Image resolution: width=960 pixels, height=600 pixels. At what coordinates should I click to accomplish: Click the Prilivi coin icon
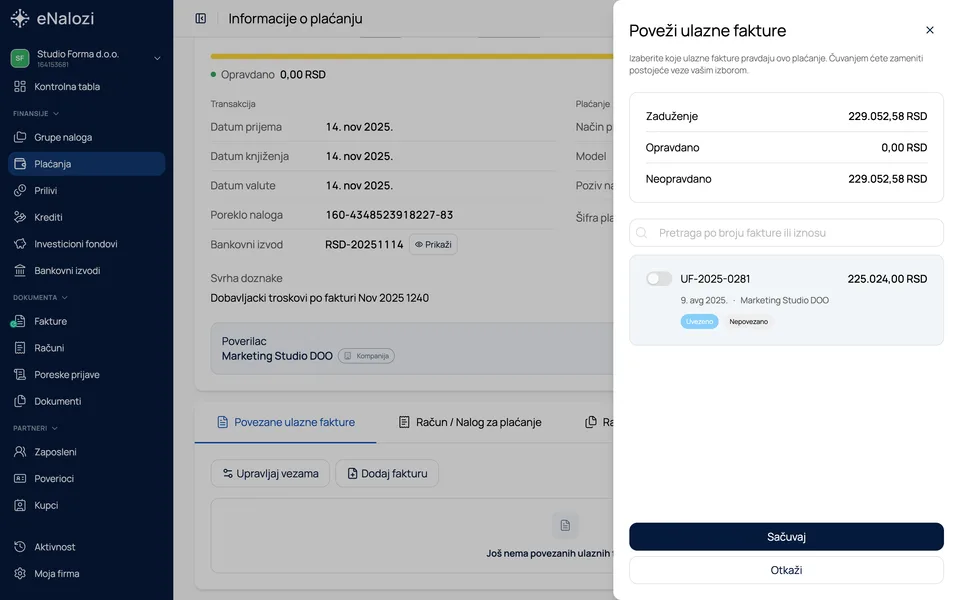(20, 190)
